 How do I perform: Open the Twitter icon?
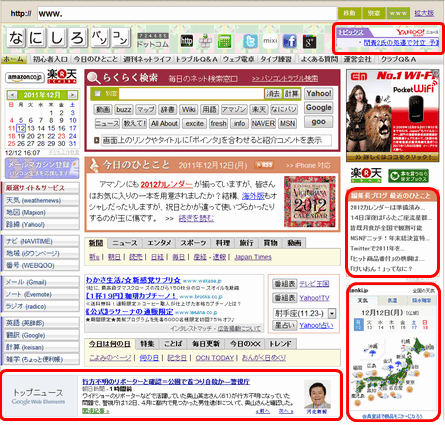250,41
